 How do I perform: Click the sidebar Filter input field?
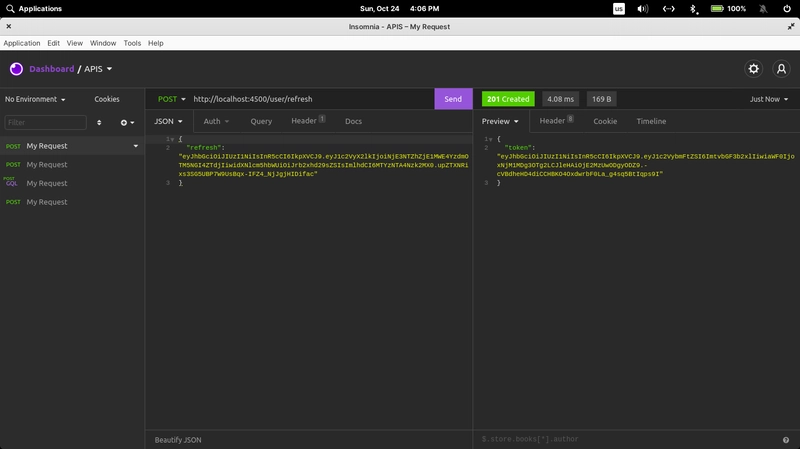[45, 122]
